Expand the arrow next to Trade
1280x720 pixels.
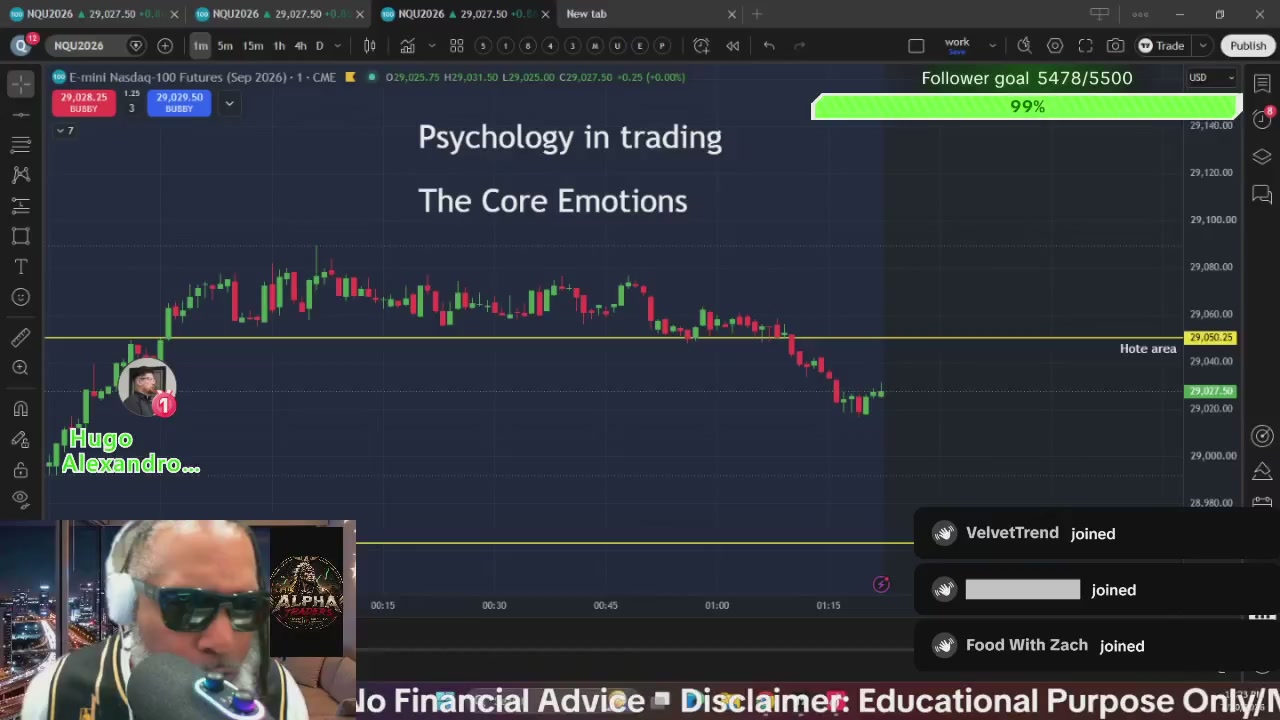pos(1203,46)
